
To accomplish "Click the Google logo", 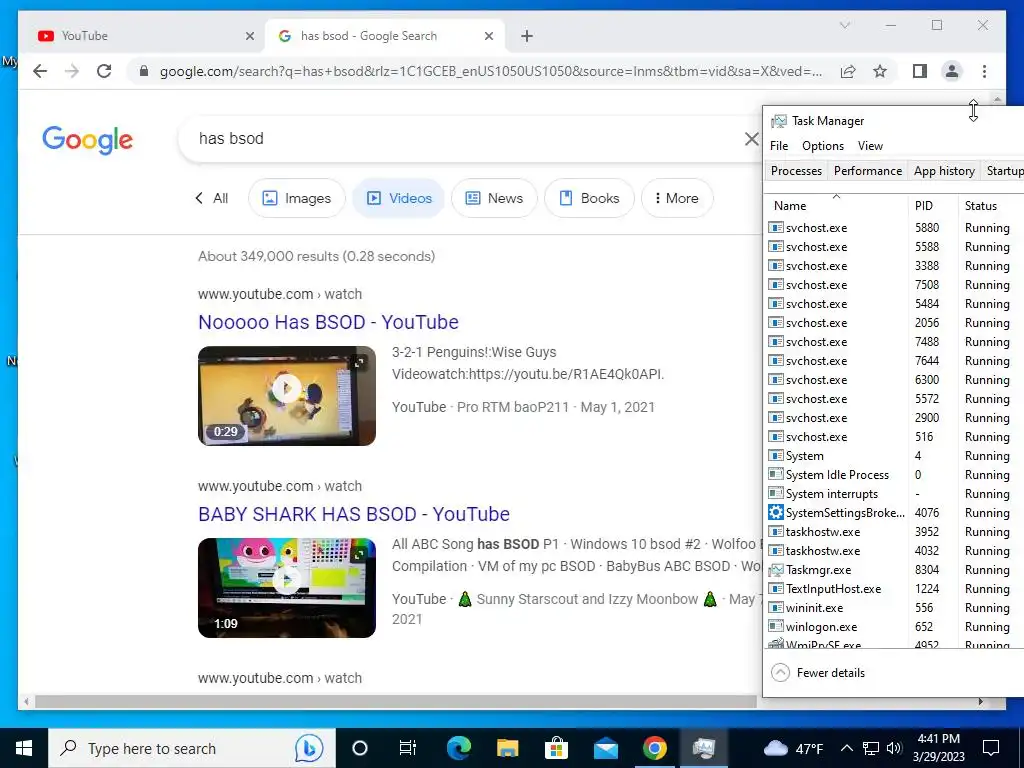I will pyautogui.click(x=88, y=140).
